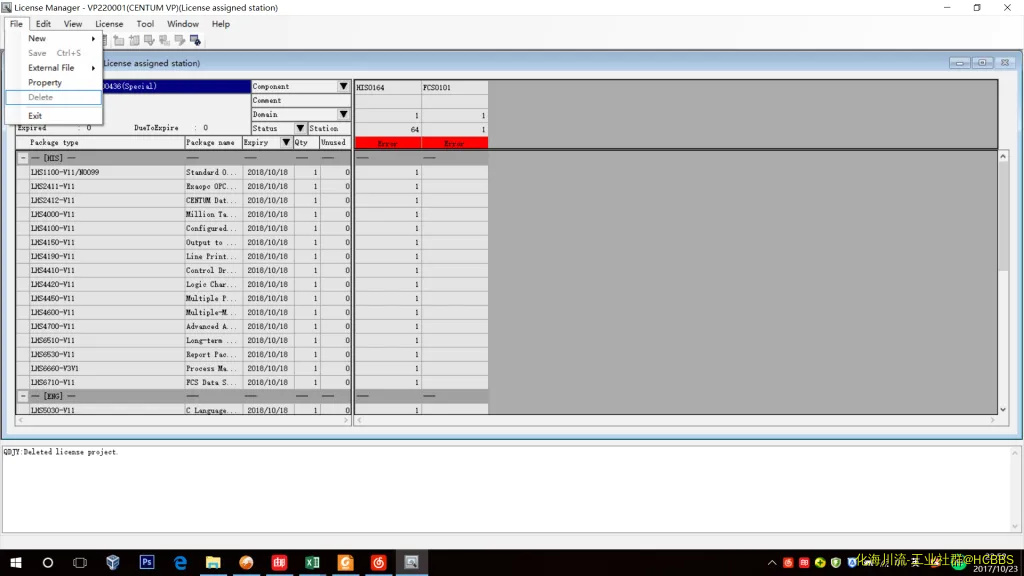Open the Window menu

pos(183,24)
